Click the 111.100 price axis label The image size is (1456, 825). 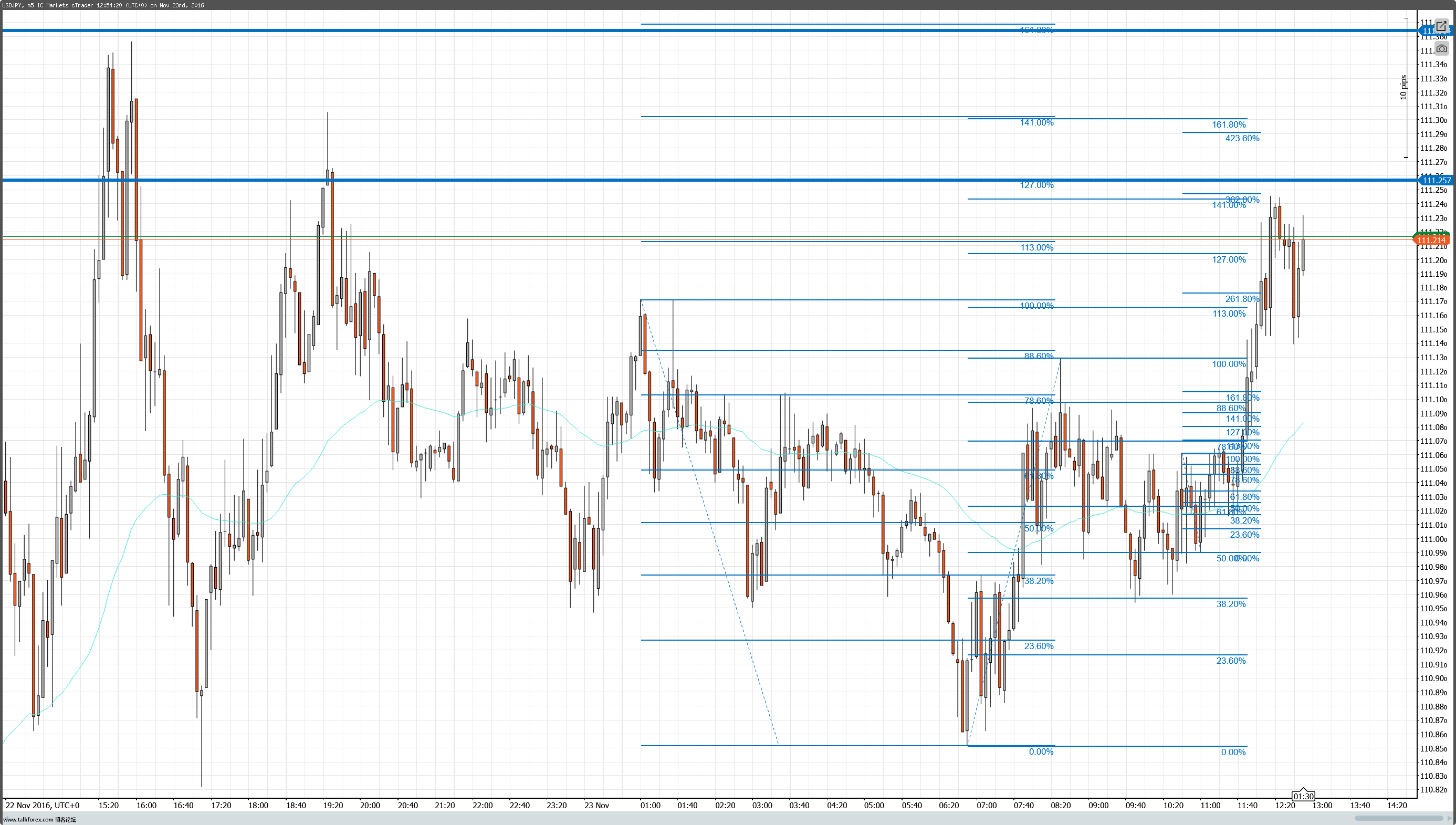[1433, 400]
